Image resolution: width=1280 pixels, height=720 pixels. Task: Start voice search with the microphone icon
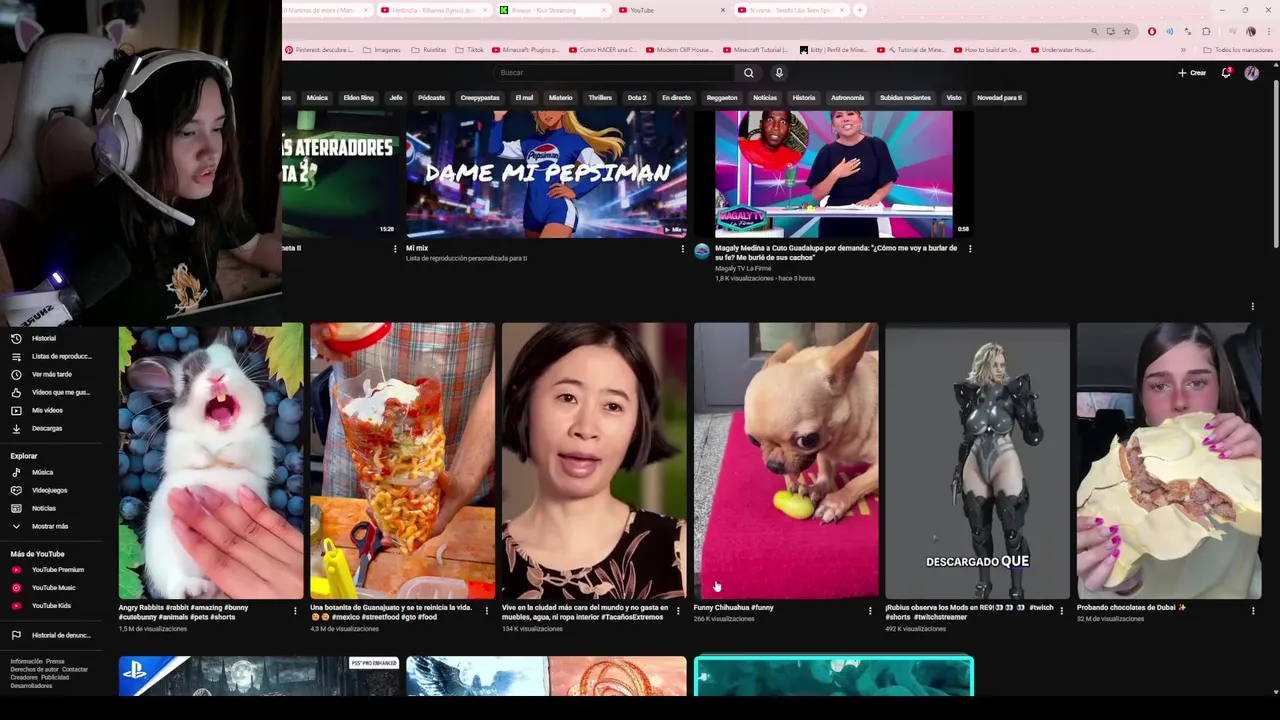779,72
